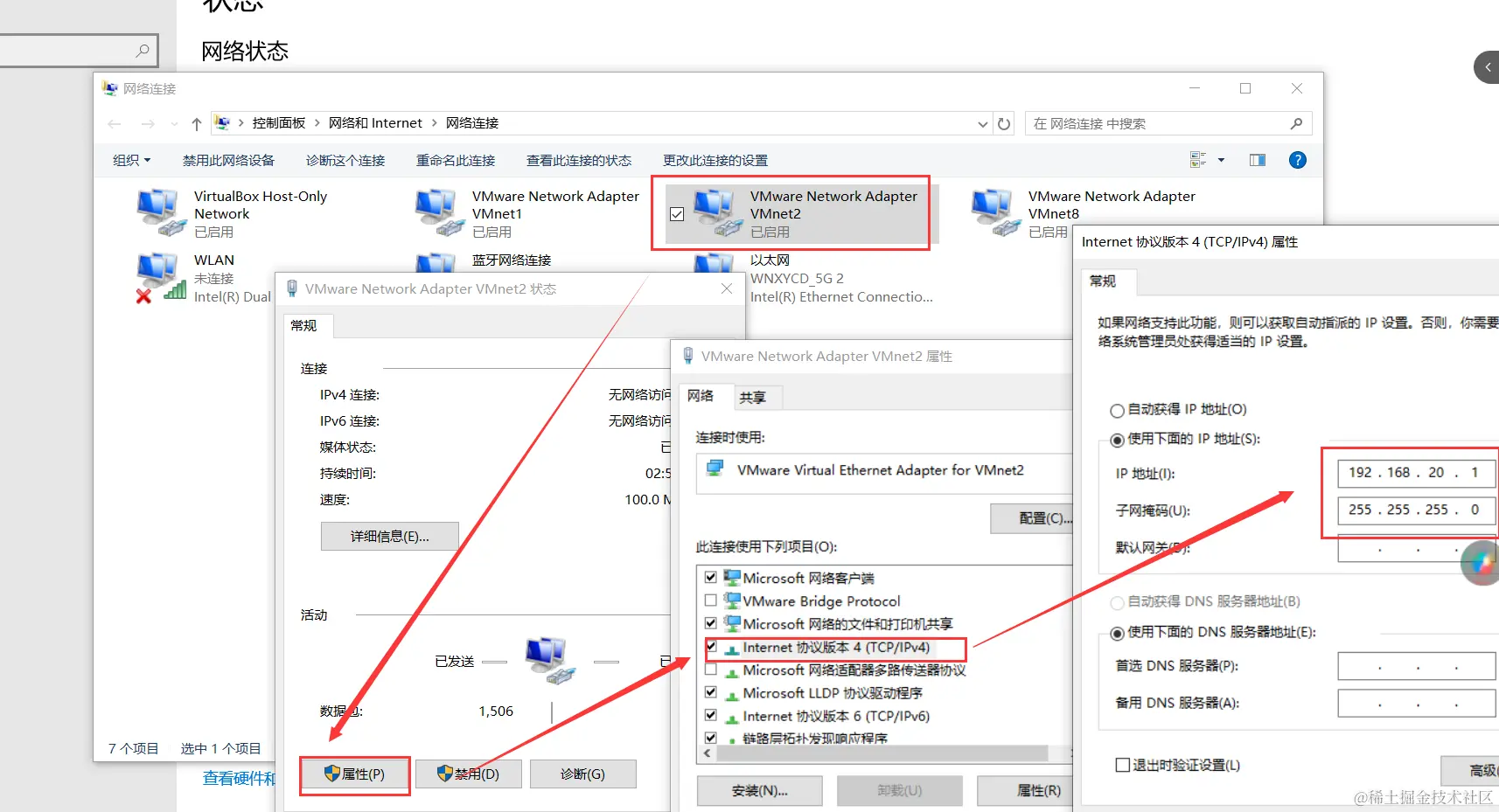Click the Microsoft 网络客户端 item icon

731,578
